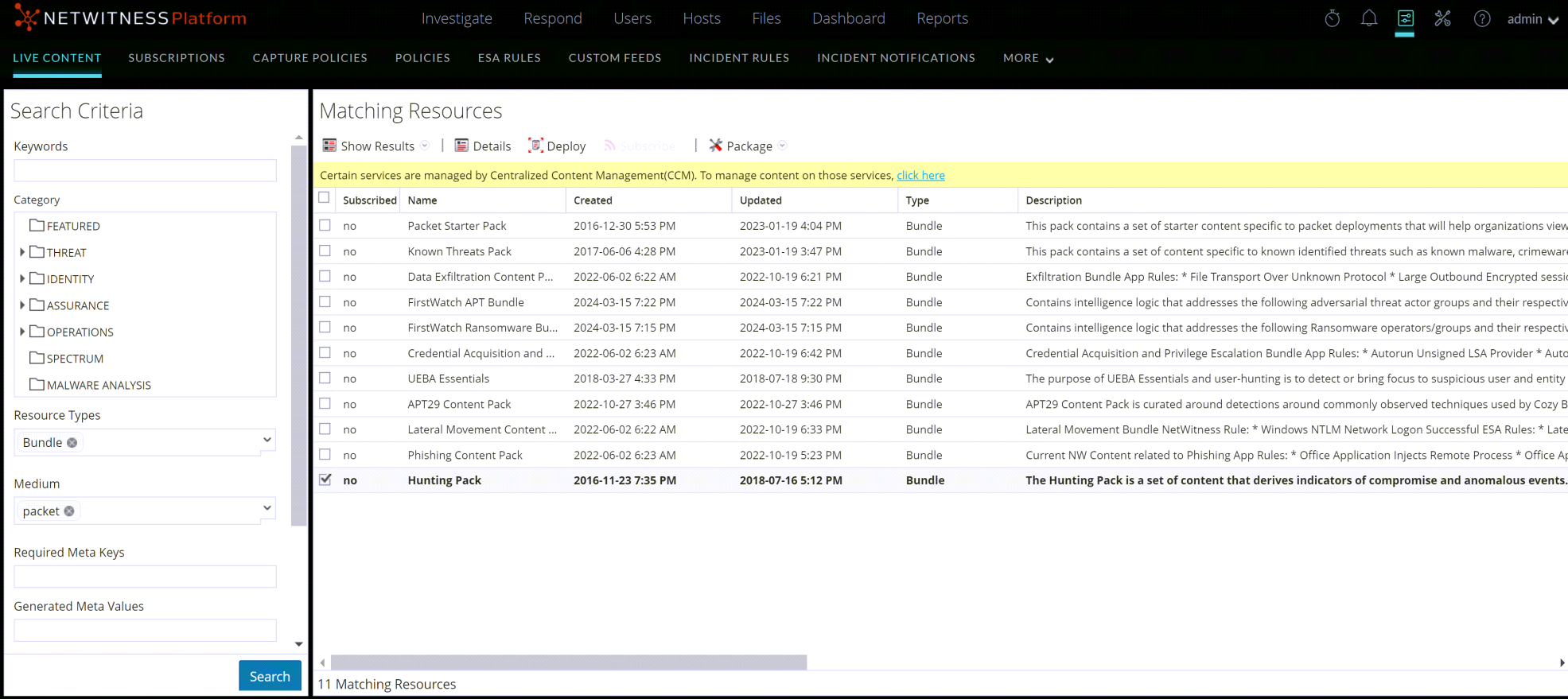This screenshot has height=699, width=1568.
Task: Remove the packet medium tag
Action: point(69,511)
